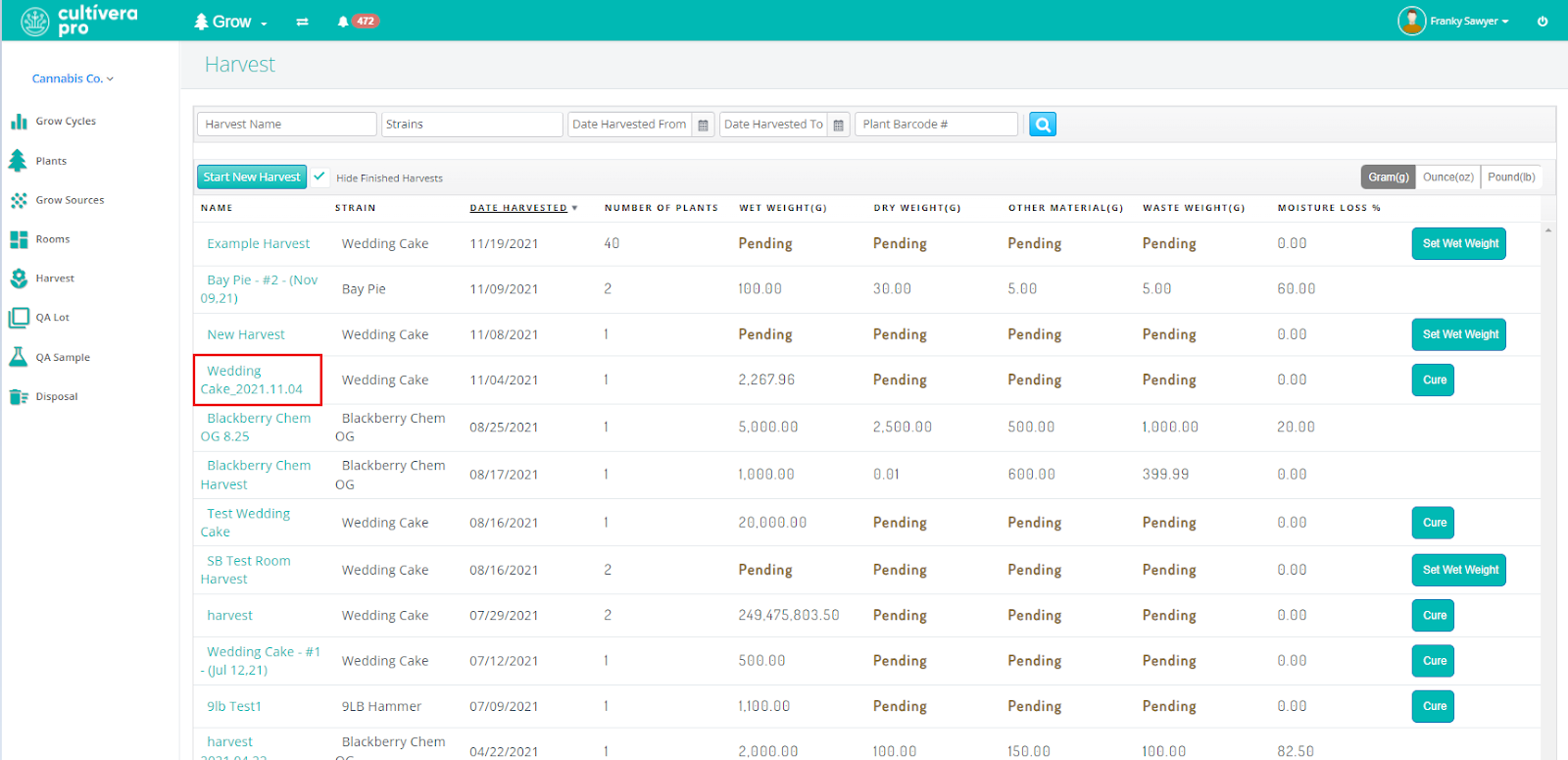Viewport: 1568px width, 760px height.
Task: Open Date Harvested To calendar icon
Action: click(x=838, y=125)
